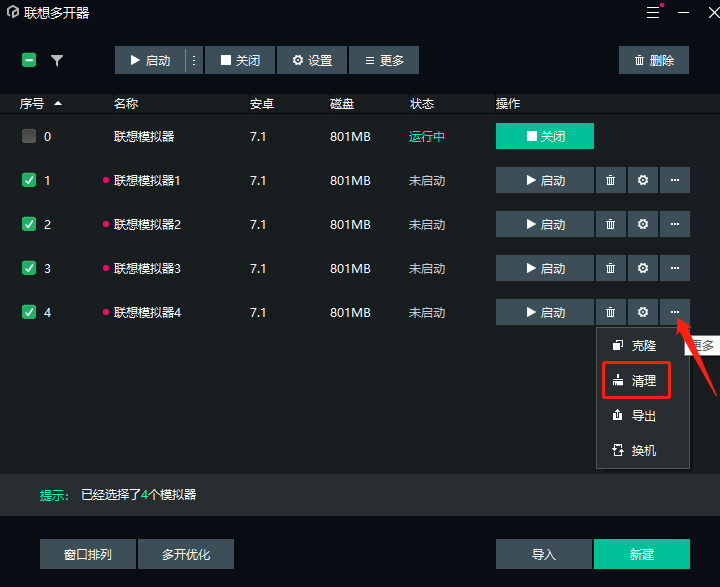
Task: Click the 窗口排列 window arrange button
Action: coord(88,554)
